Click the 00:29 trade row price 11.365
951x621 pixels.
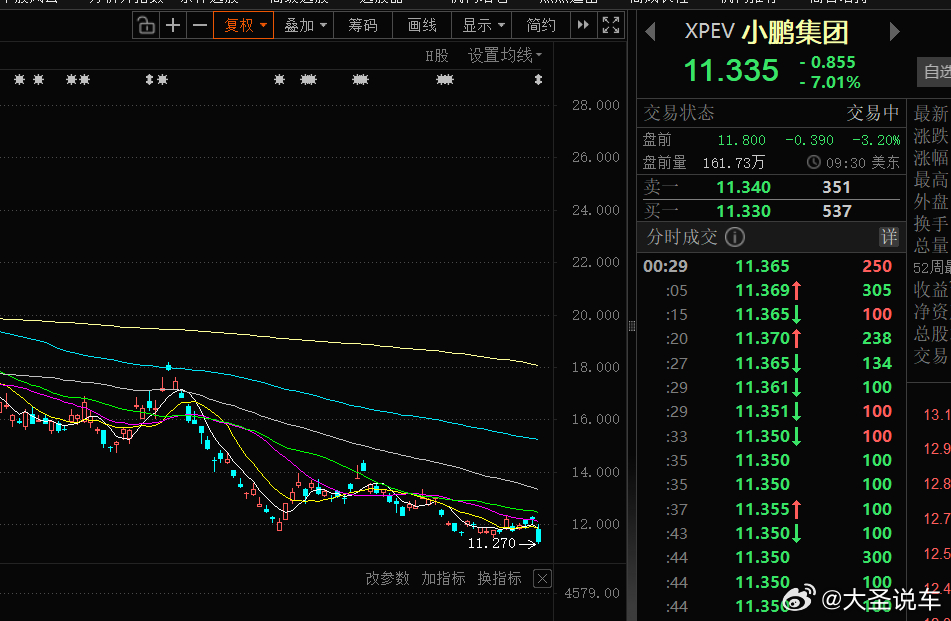(x=762, y=266)
